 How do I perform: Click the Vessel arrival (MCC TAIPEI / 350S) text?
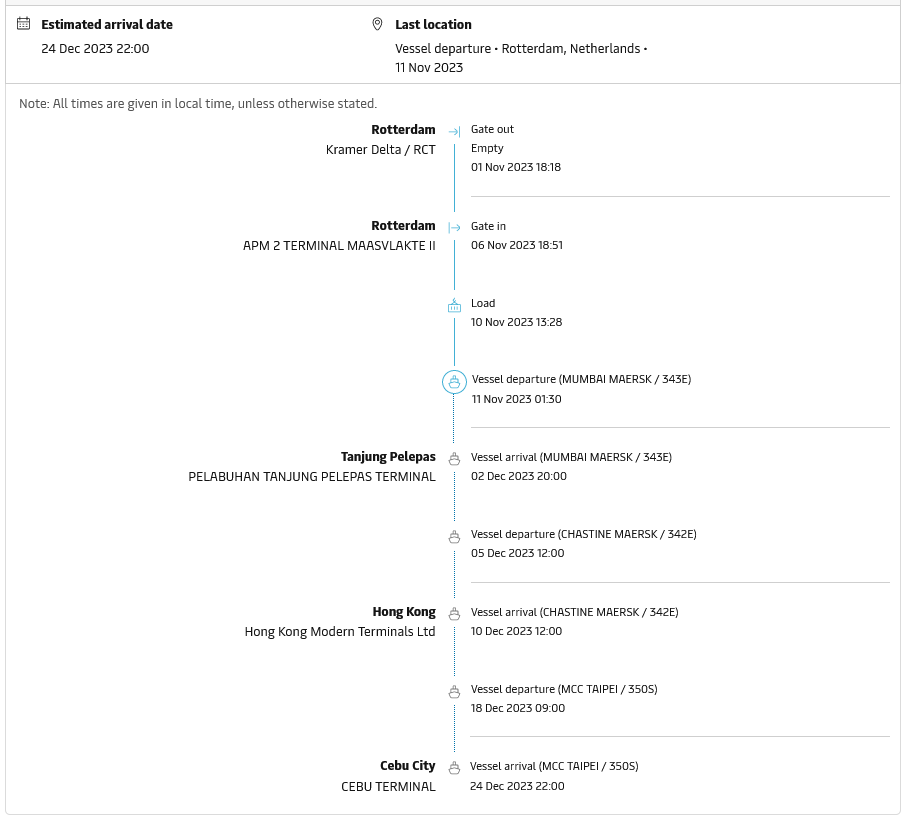[x=554, y=766]
